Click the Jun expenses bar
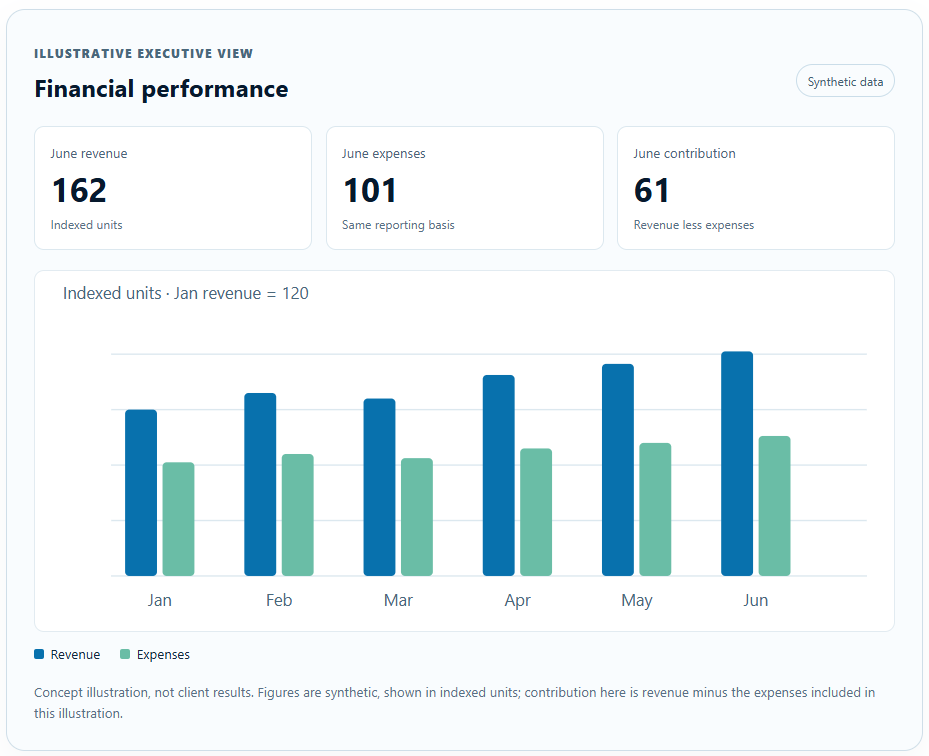929x756 pixels. point(774,506)
